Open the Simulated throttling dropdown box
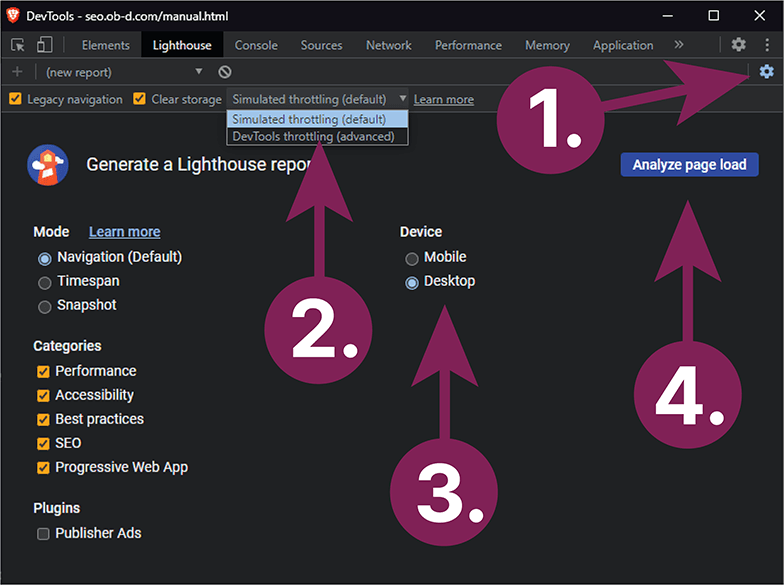Image resolution: width=784 pixels, height=585 pixels. tap(318, 100)
